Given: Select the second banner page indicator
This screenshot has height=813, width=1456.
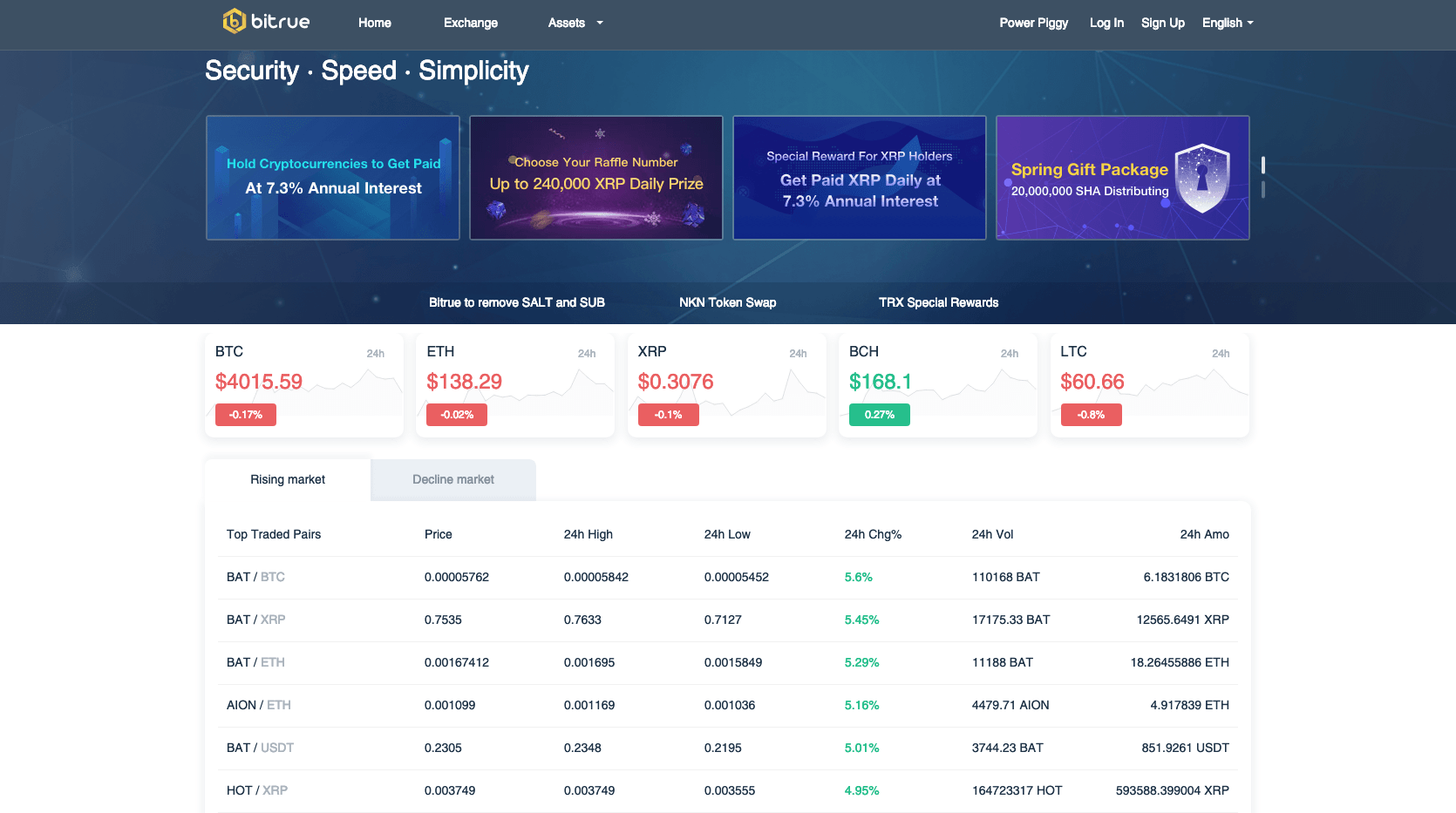Looking at the screenshot, I should coord(1263,189).
